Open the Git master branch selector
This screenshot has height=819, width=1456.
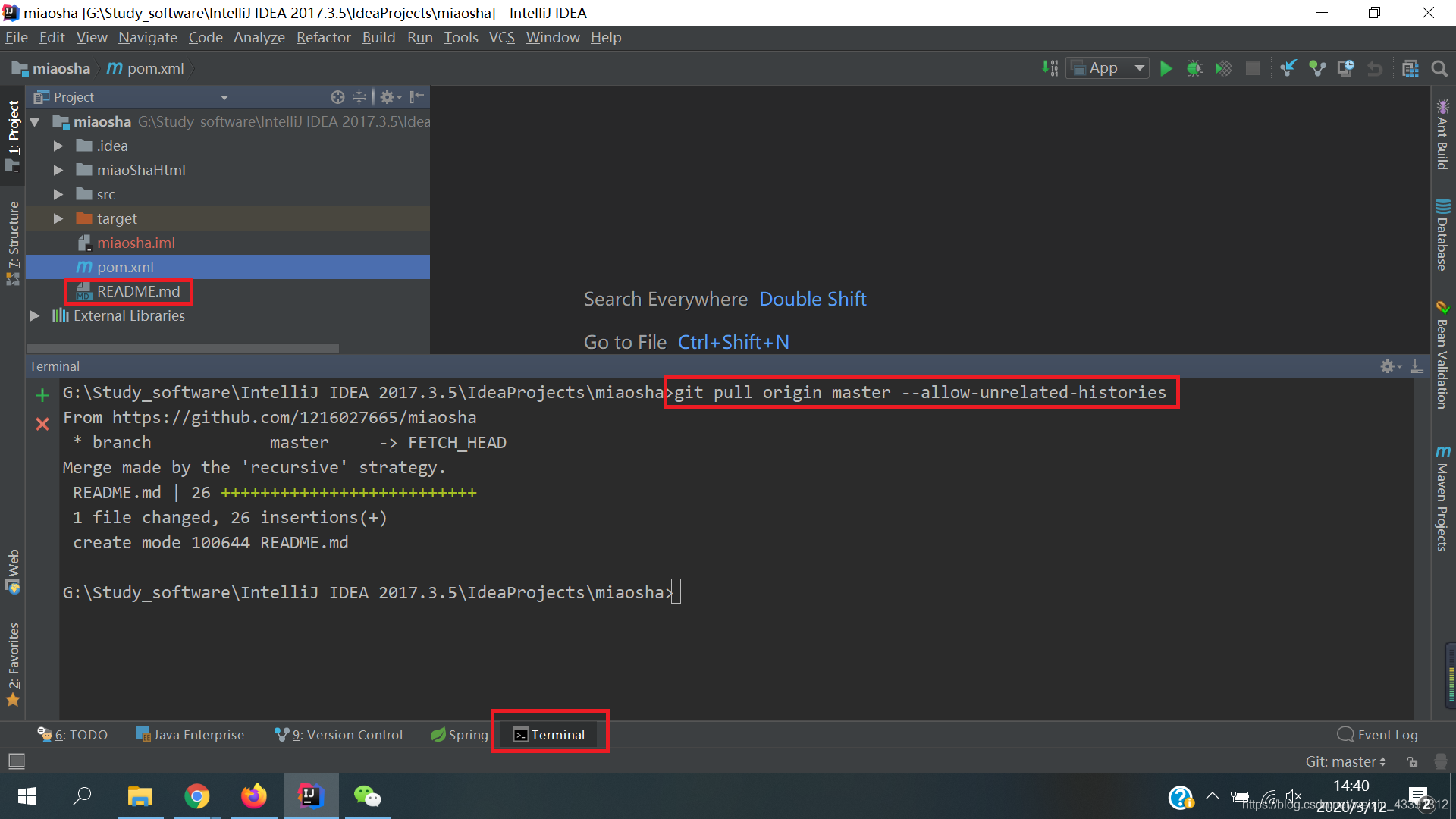tap(1345, 761)
